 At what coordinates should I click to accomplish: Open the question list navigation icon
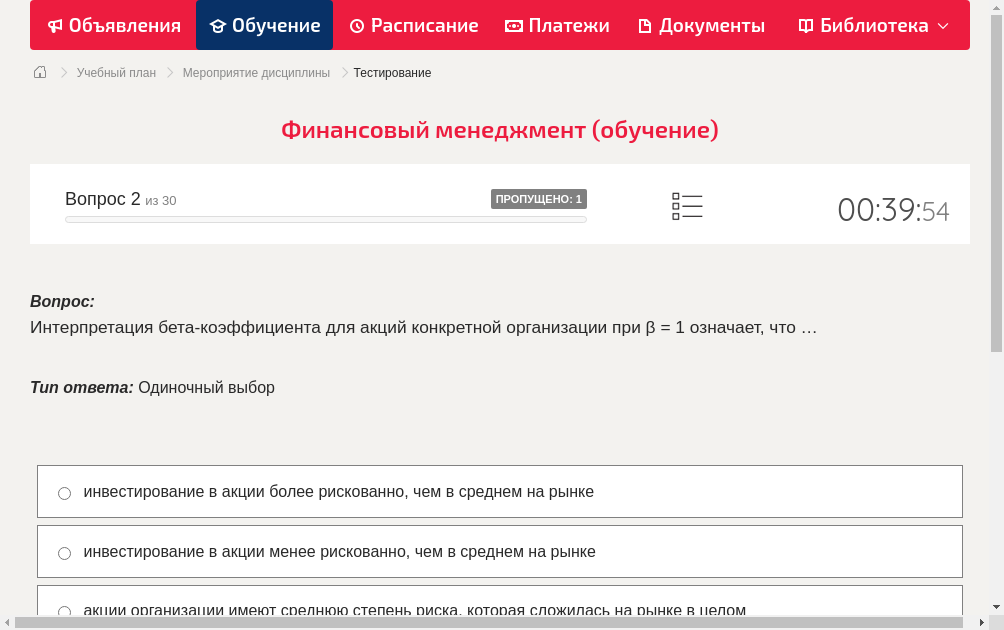pos(687,206)
